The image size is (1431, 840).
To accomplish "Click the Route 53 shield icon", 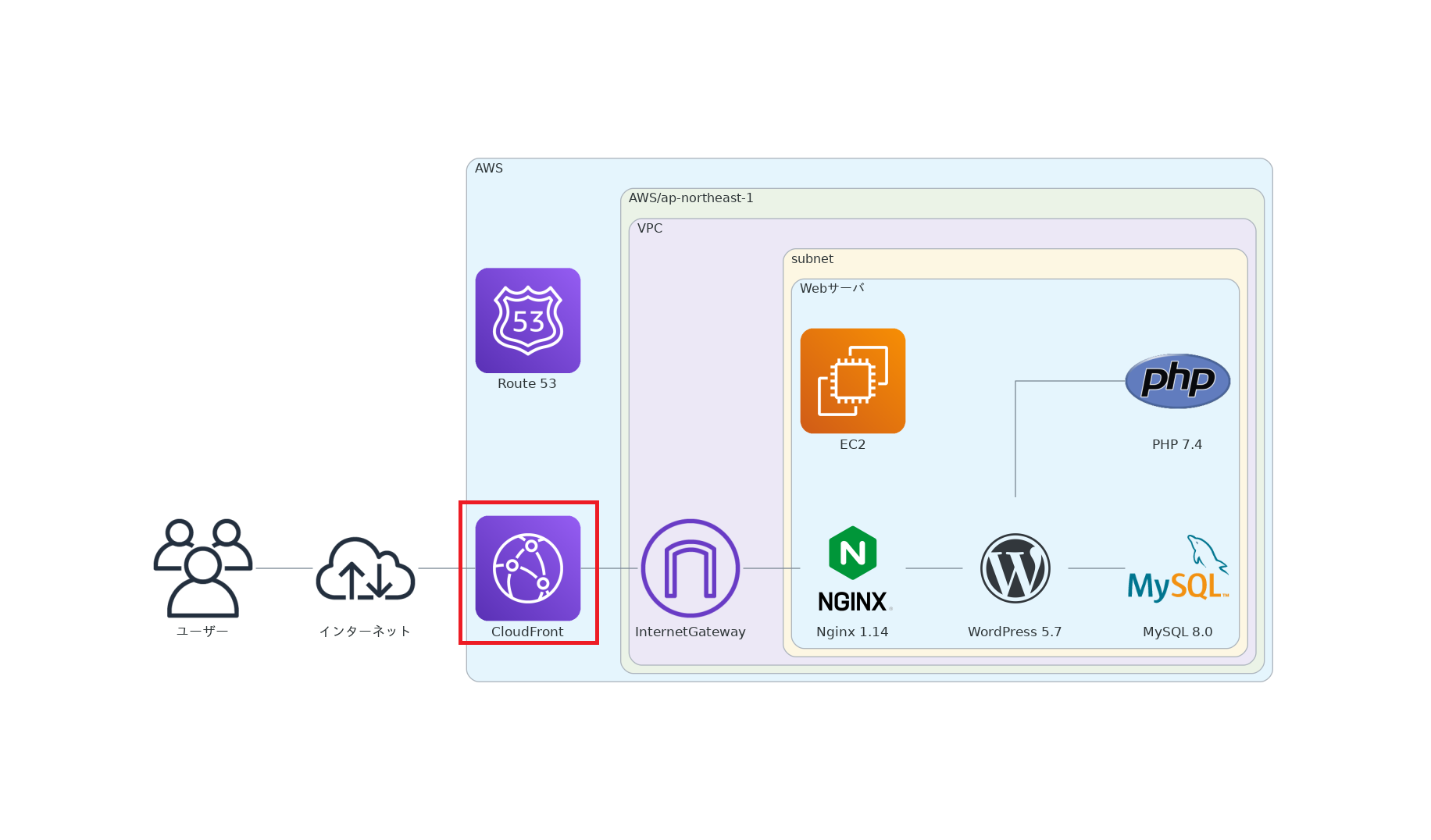I will tap(528, 320).
